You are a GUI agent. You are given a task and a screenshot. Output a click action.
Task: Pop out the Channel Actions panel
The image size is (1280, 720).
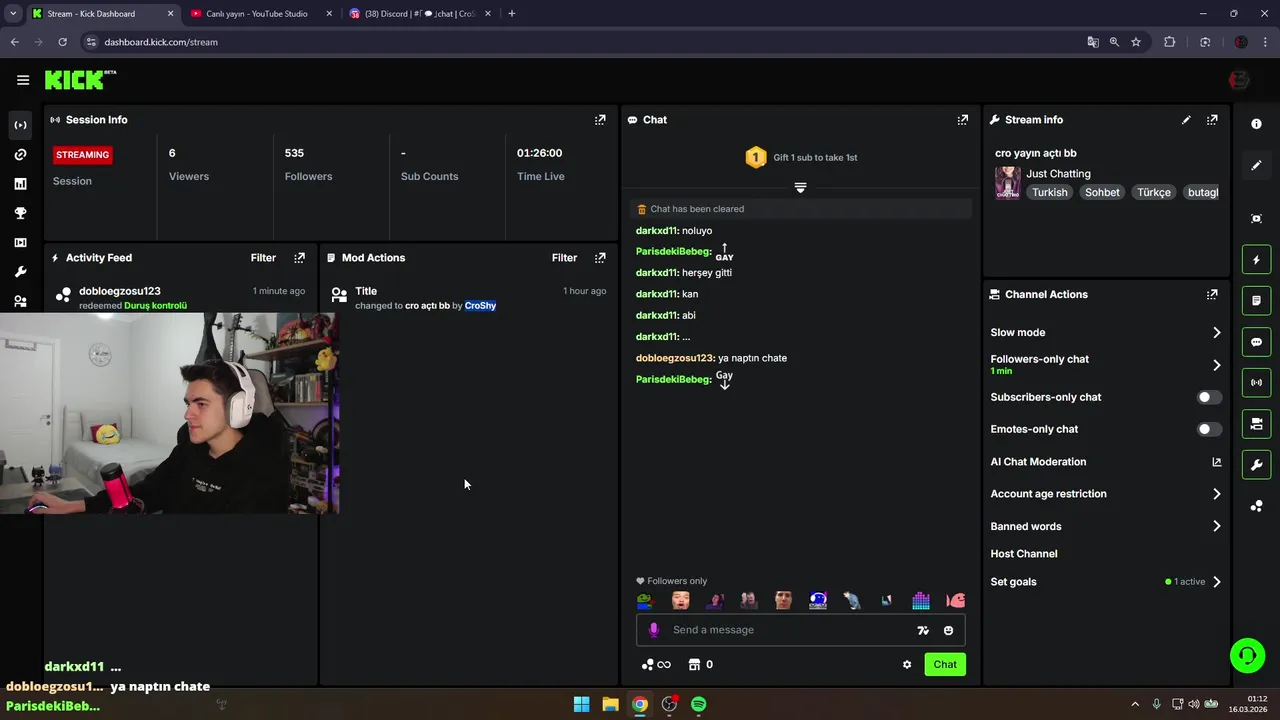[x=1212, y=295]
